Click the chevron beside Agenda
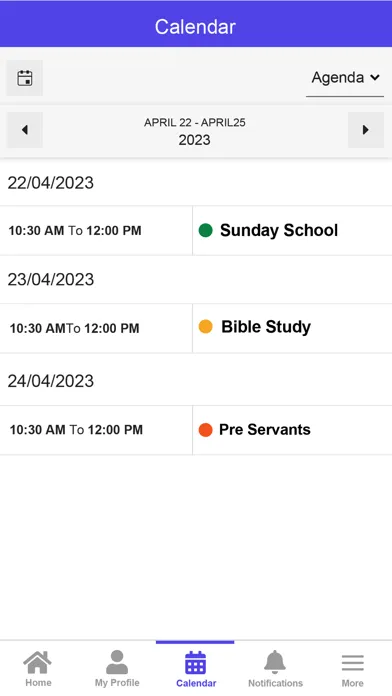Screen dimensions: 392x696 pyautogui.click(x=375, y=78)
